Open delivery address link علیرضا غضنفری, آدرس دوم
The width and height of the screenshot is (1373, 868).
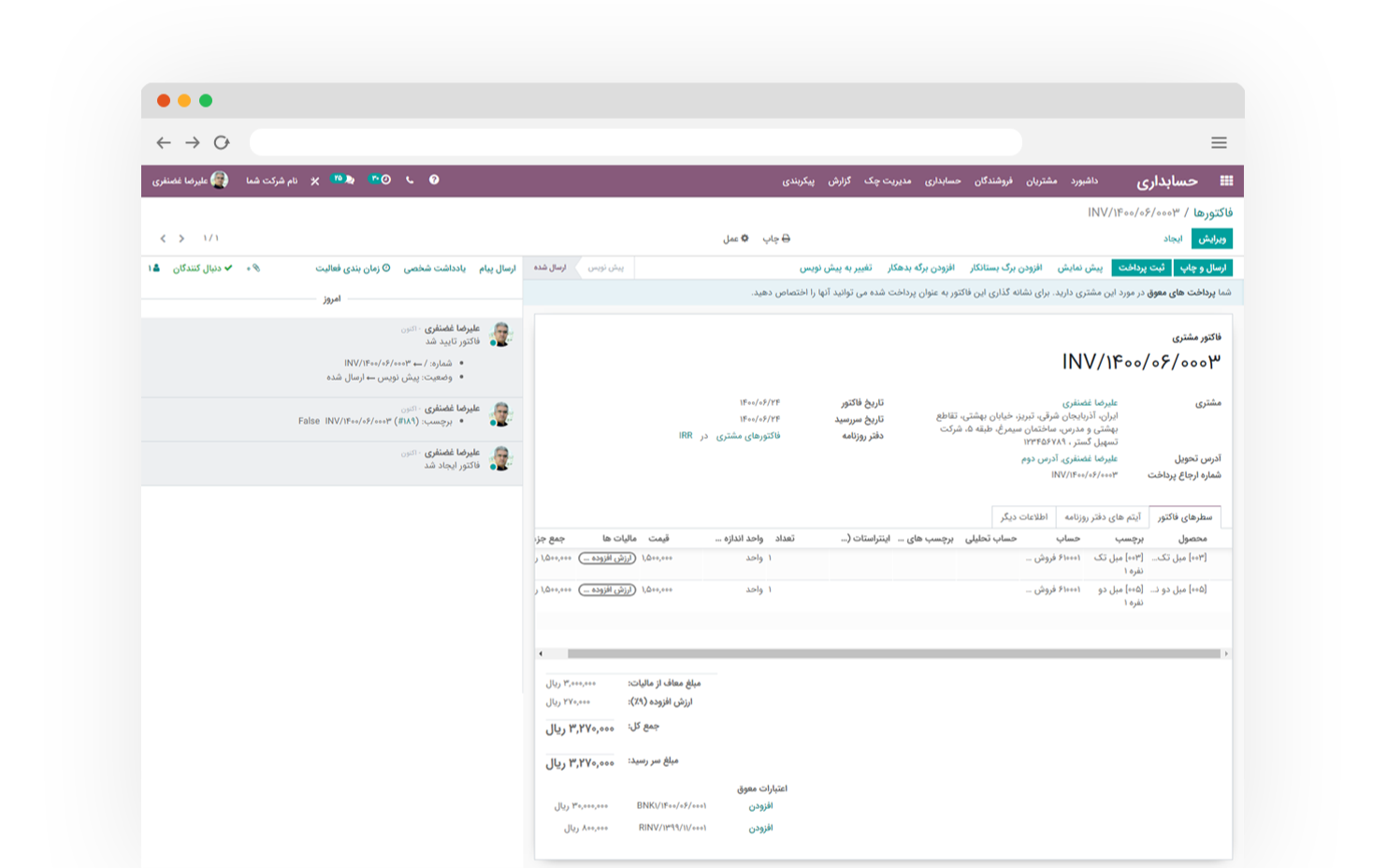pos(1069,458)
